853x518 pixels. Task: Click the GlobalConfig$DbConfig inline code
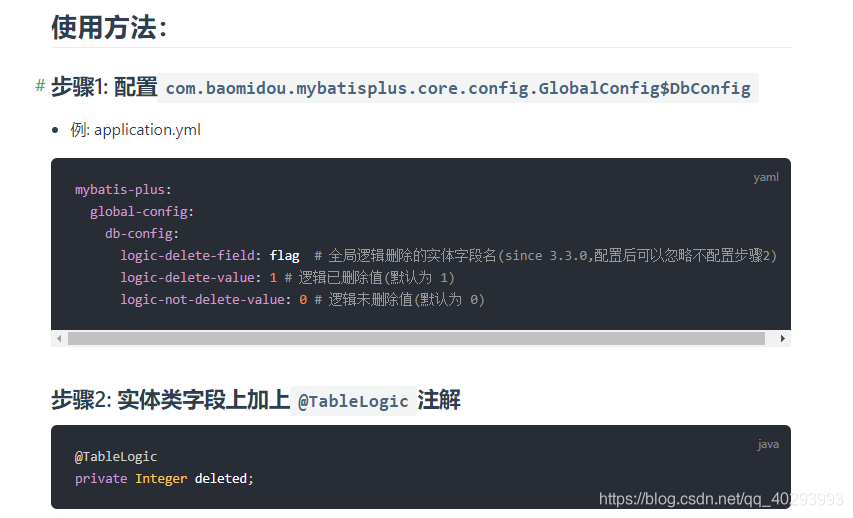coord(458,88)
